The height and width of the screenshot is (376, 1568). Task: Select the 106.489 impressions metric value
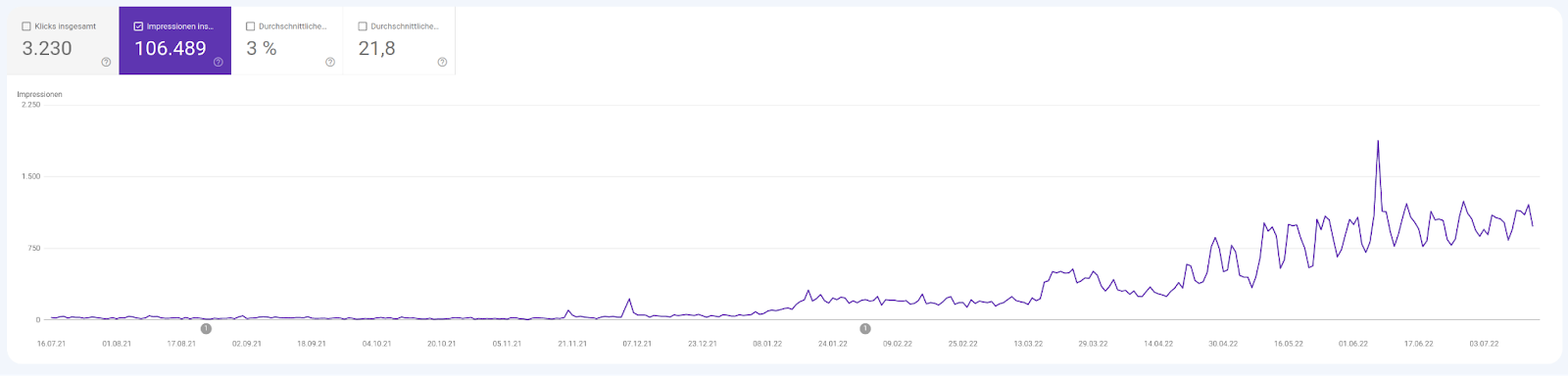tap(171, 48)
